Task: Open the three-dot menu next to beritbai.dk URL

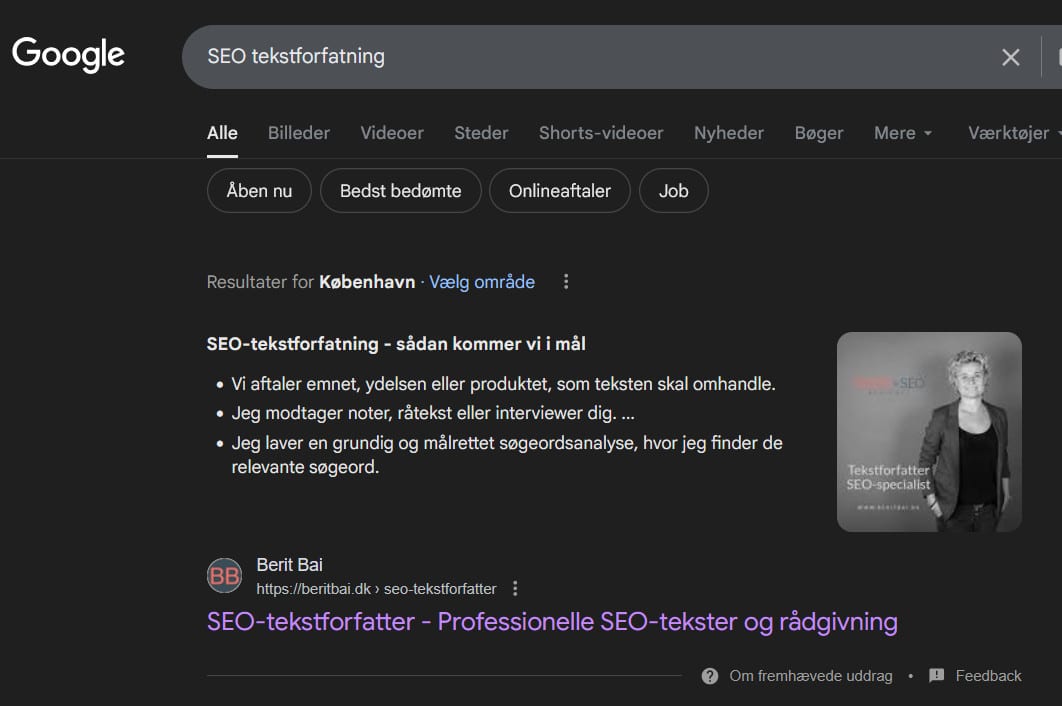Action: click(515, 588)
